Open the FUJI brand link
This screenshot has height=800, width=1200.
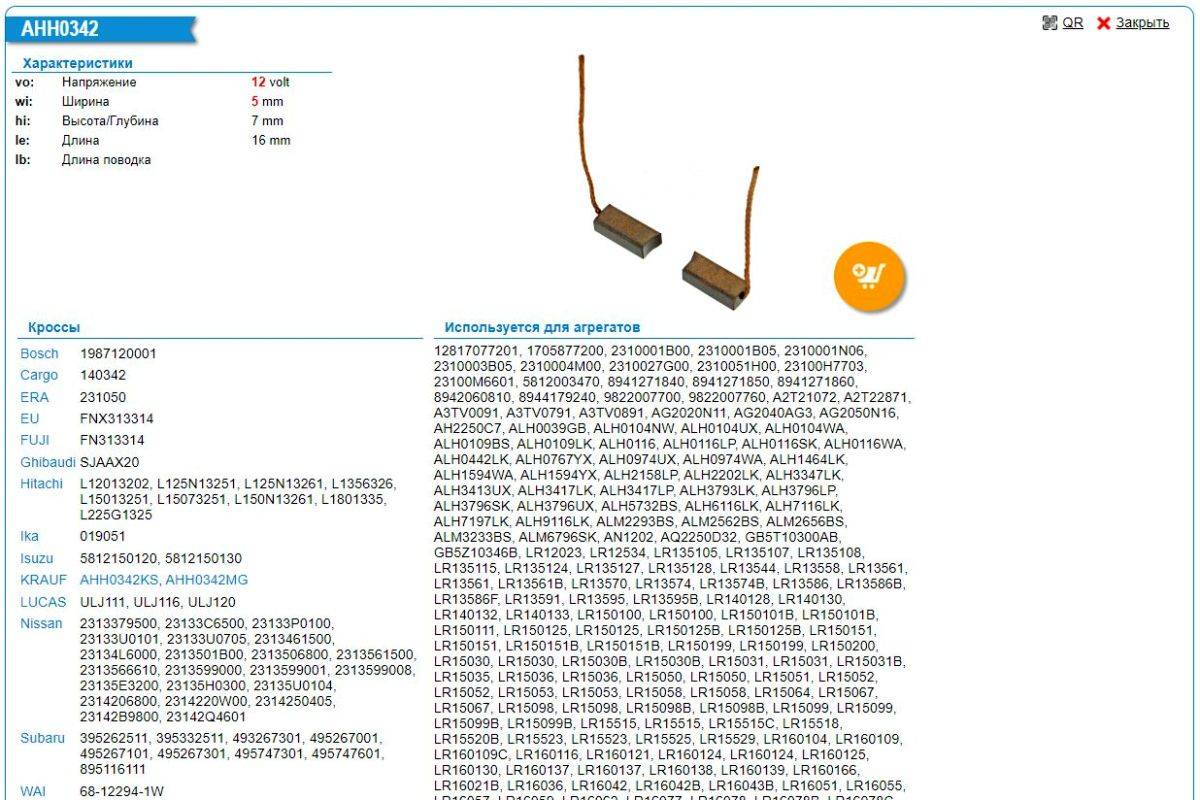(x=34, y=440)
